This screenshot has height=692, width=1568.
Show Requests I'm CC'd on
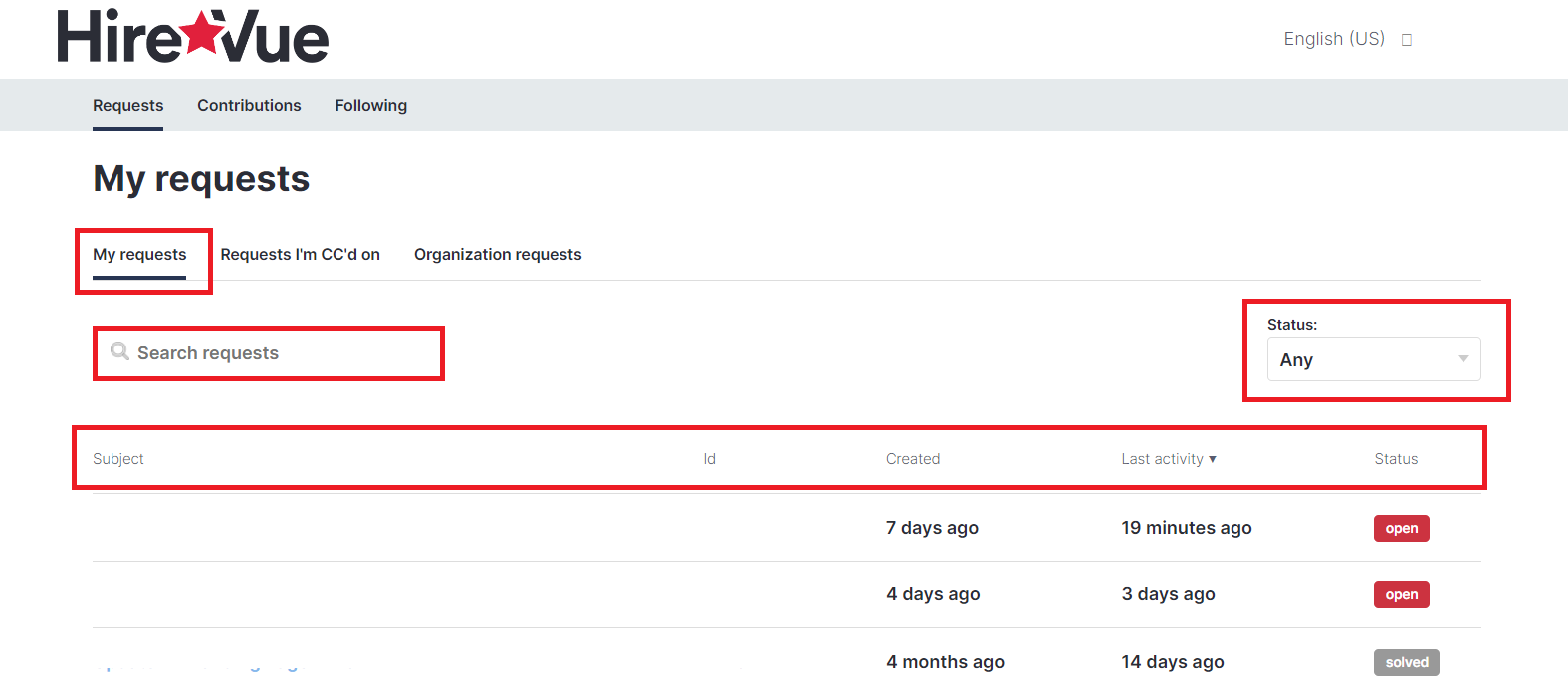click(x=300, y=255)
